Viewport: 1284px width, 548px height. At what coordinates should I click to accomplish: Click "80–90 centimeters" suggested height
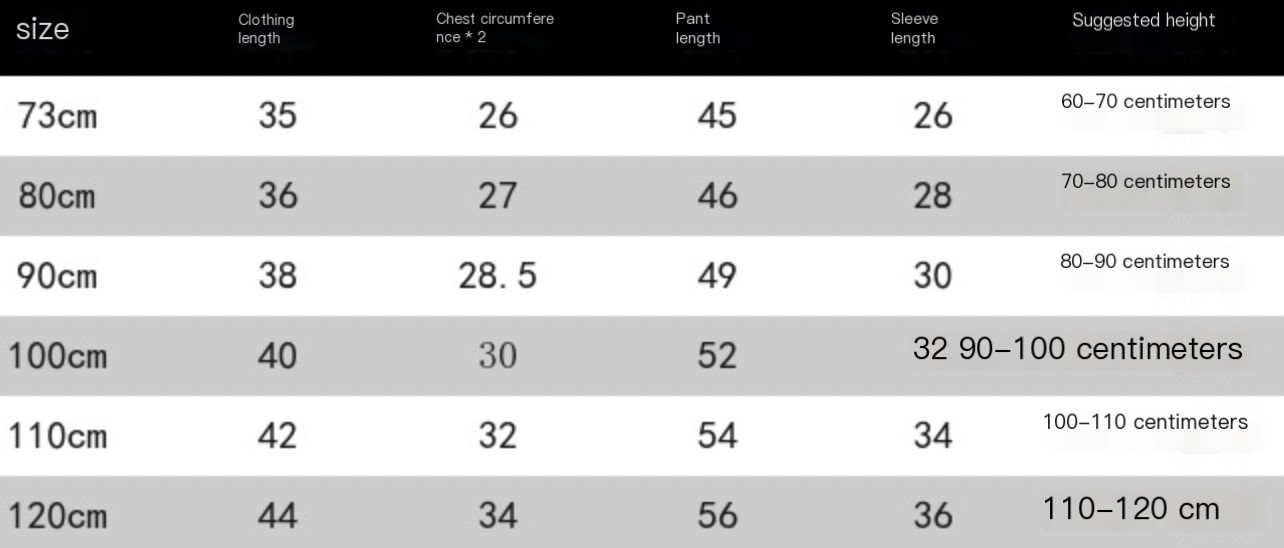[1145, 261]
